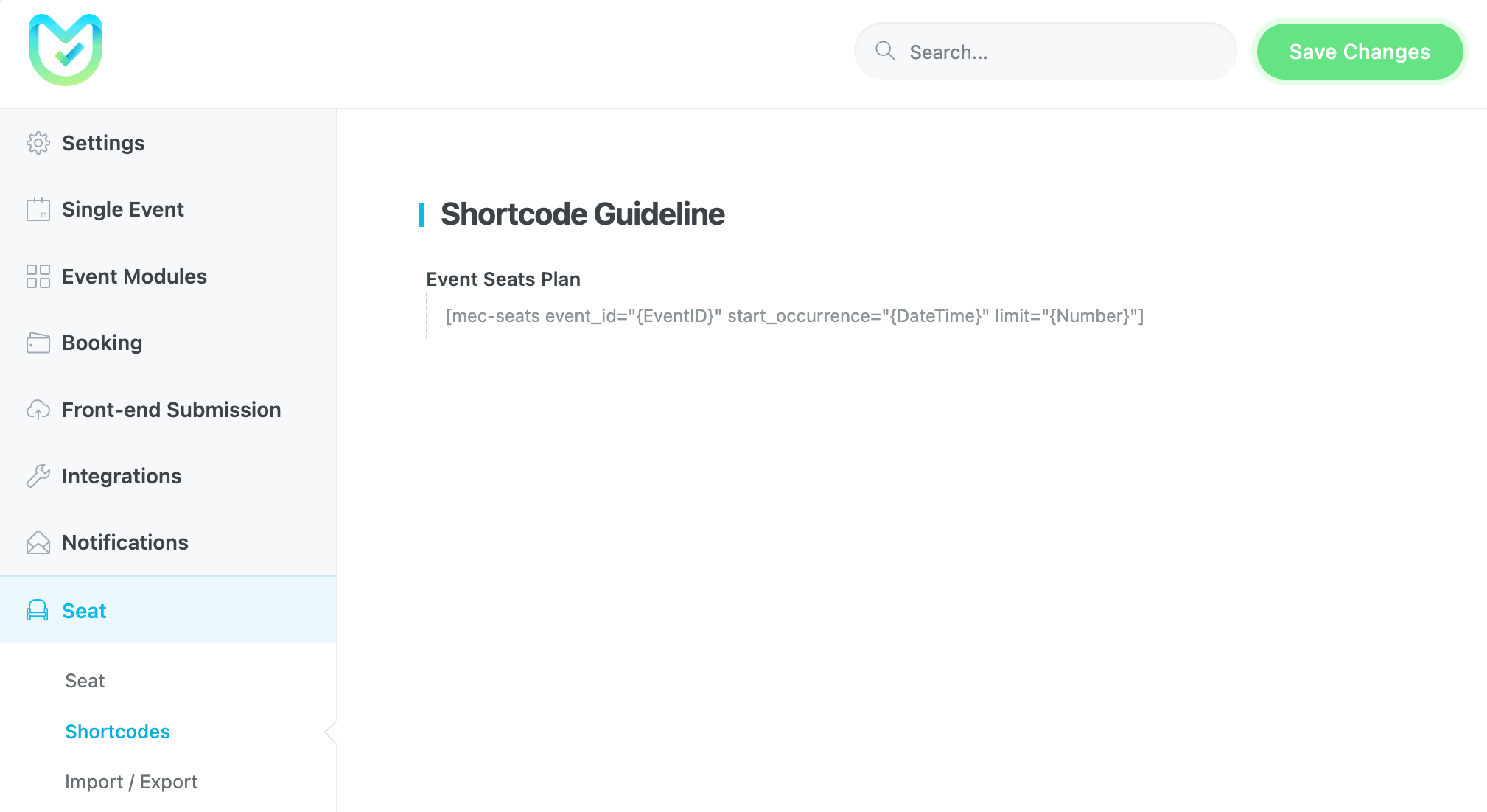Click the Booking wallet icon
The width and height of the screenshot is (1487, 812).
[x=38, y=343]
